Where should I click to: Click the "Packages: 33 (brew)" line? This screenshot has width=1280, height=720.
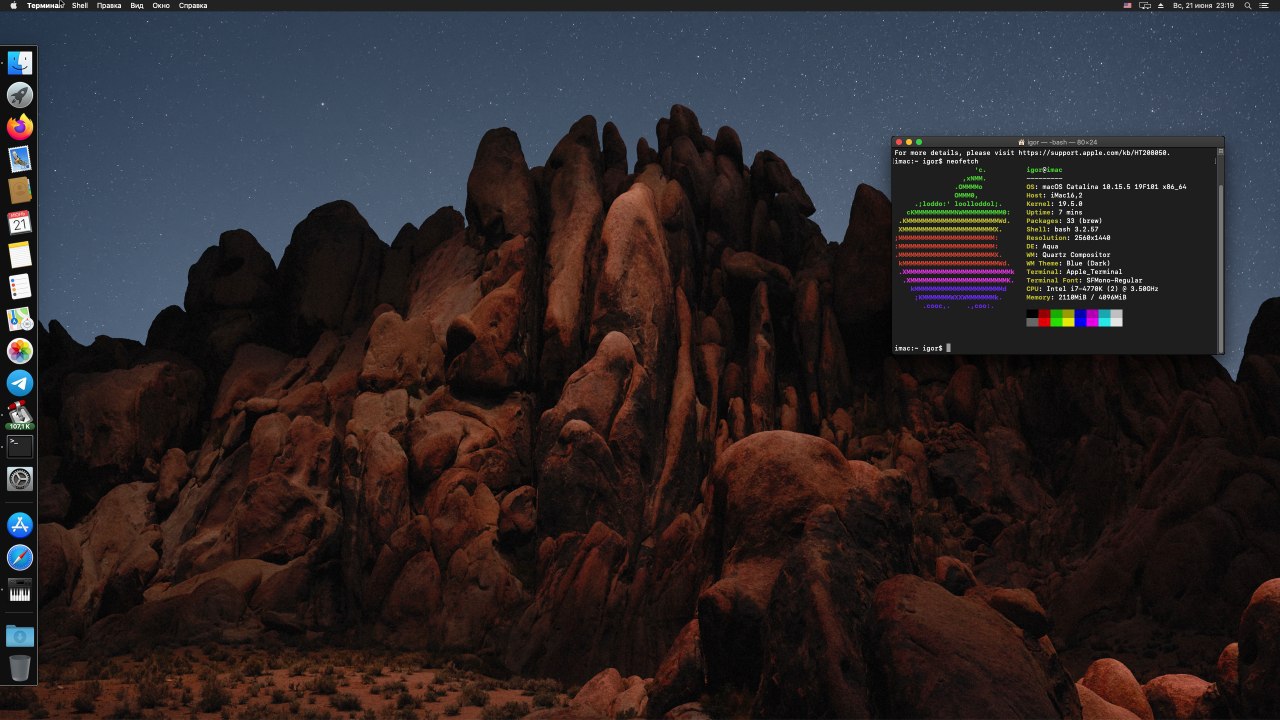(x=1064, y=221)
